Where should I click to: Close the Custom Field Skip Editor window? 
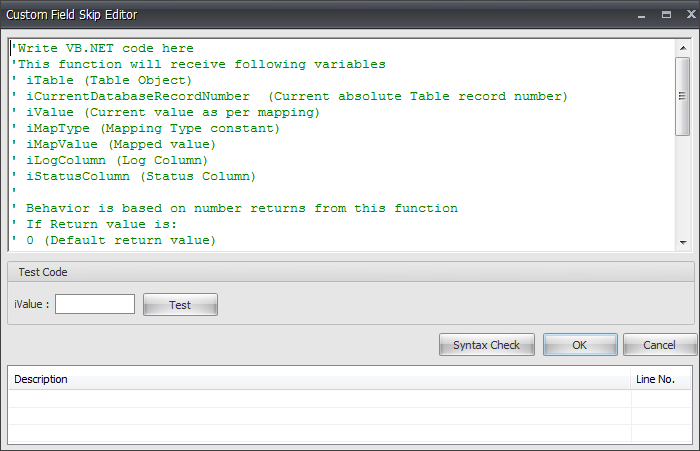691,14
